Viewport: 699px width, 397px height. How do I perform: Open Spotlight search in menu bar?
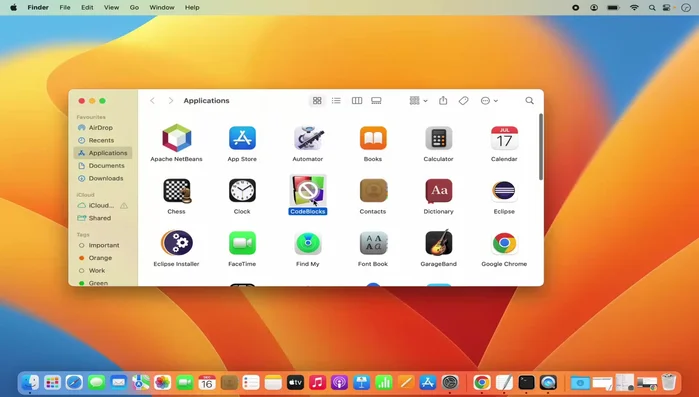(652, 8)
